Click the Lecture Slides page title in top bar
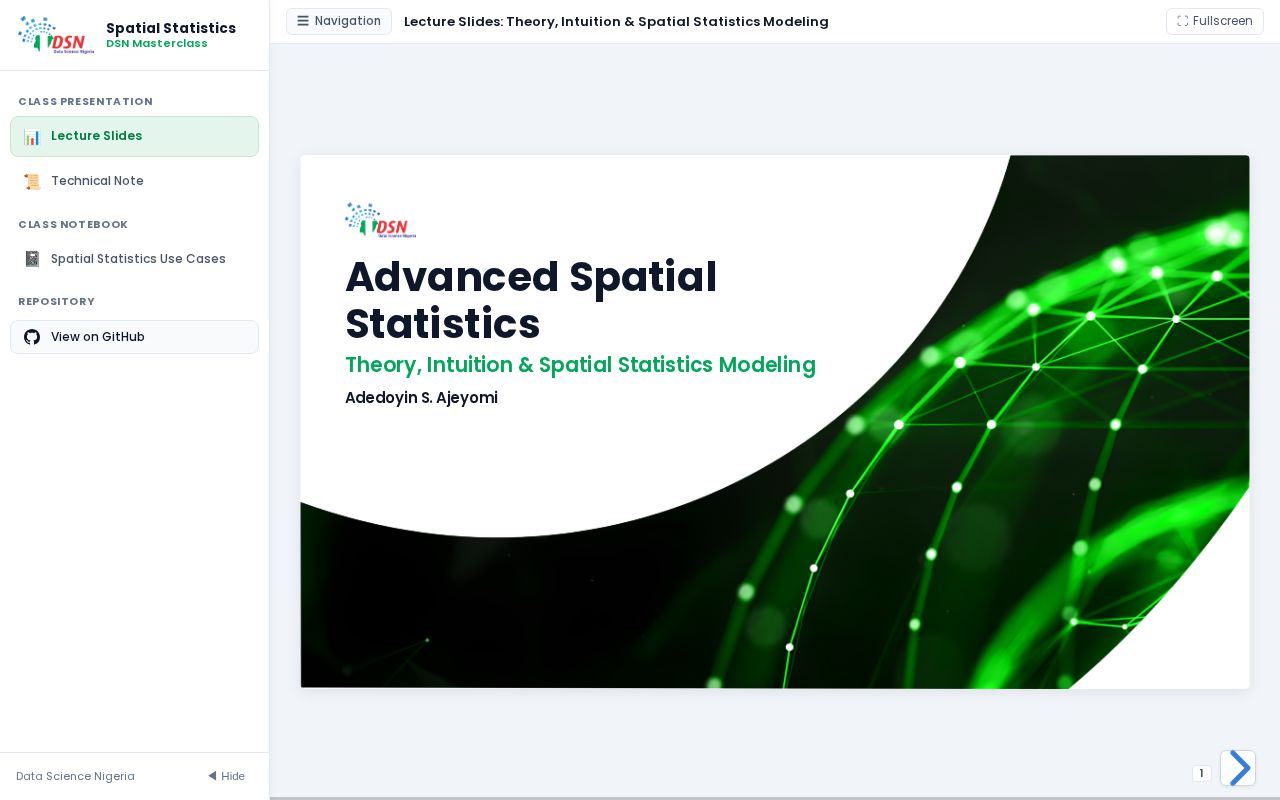 click(616, 22)
